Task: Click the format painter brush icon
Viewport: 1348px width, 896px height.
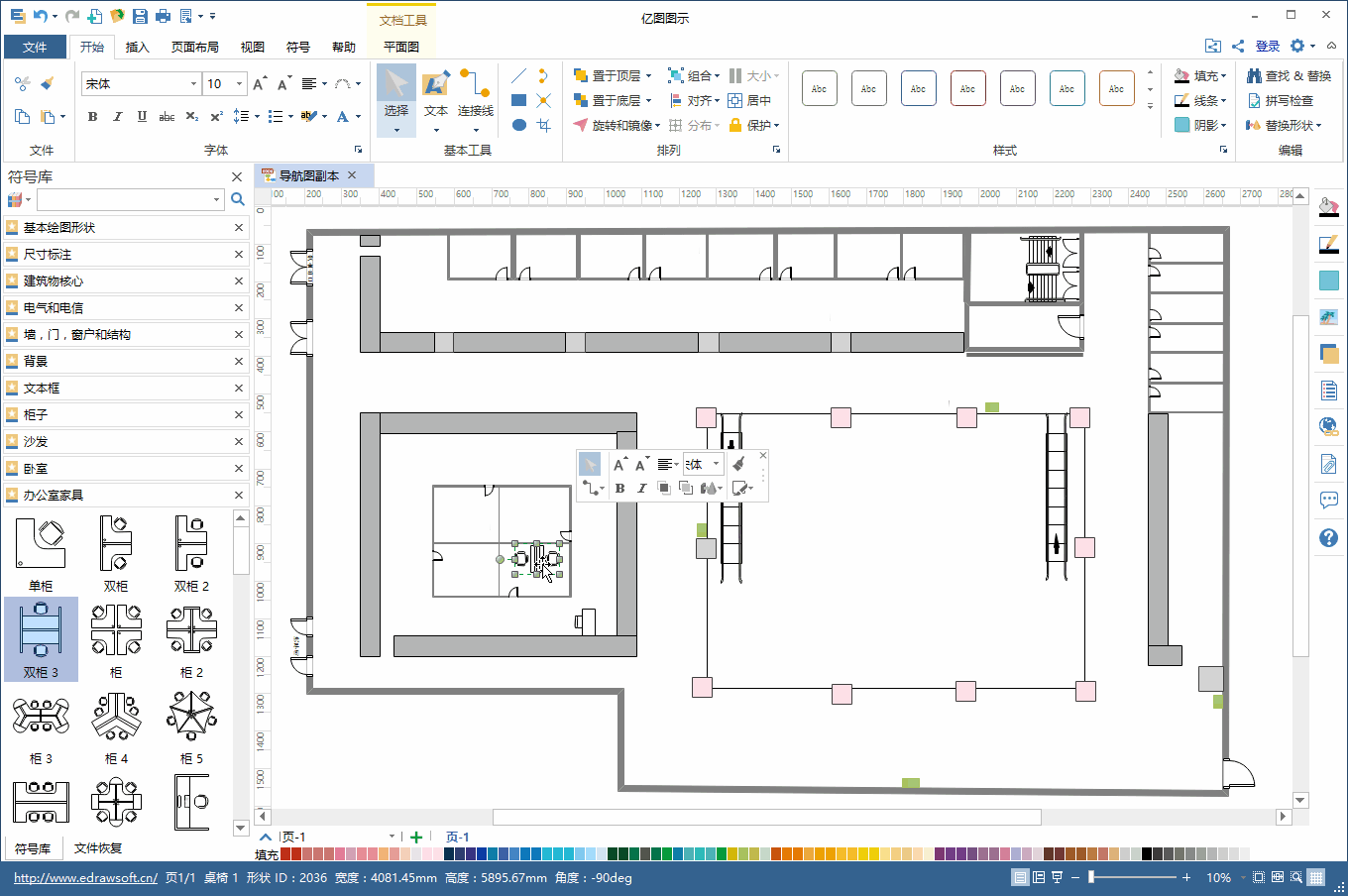Action: [x=47, y=84]
